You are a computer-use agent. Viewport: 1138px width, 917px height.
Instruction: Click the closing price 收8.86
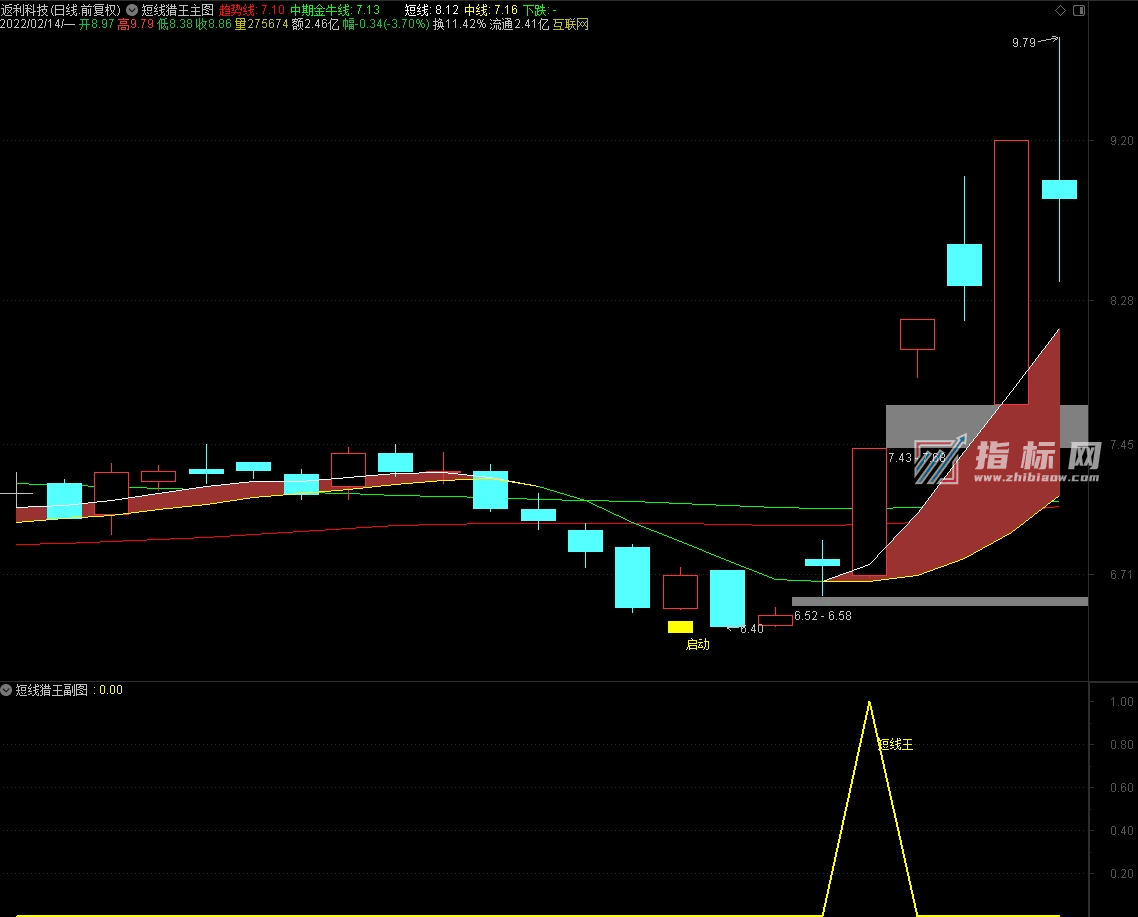click(214, 24)
